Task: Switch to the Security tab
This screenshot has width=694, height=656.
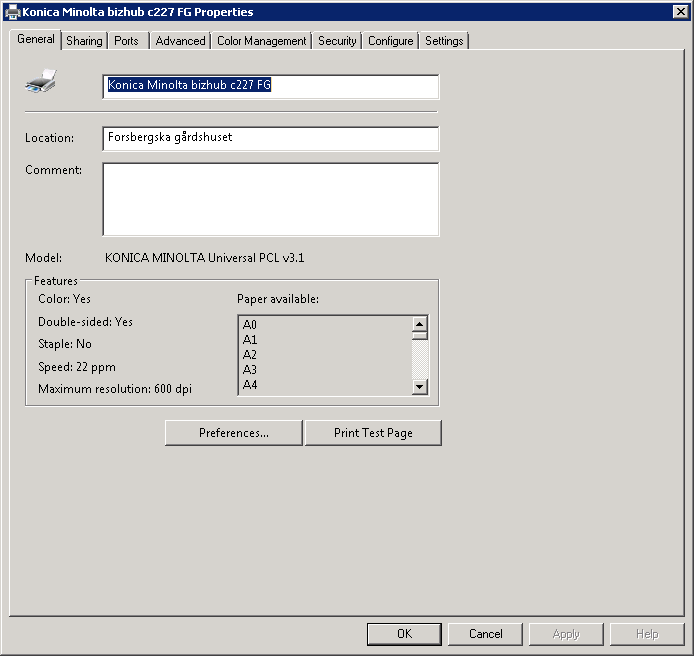Action: pyautogui.click(x=337, y=41)
